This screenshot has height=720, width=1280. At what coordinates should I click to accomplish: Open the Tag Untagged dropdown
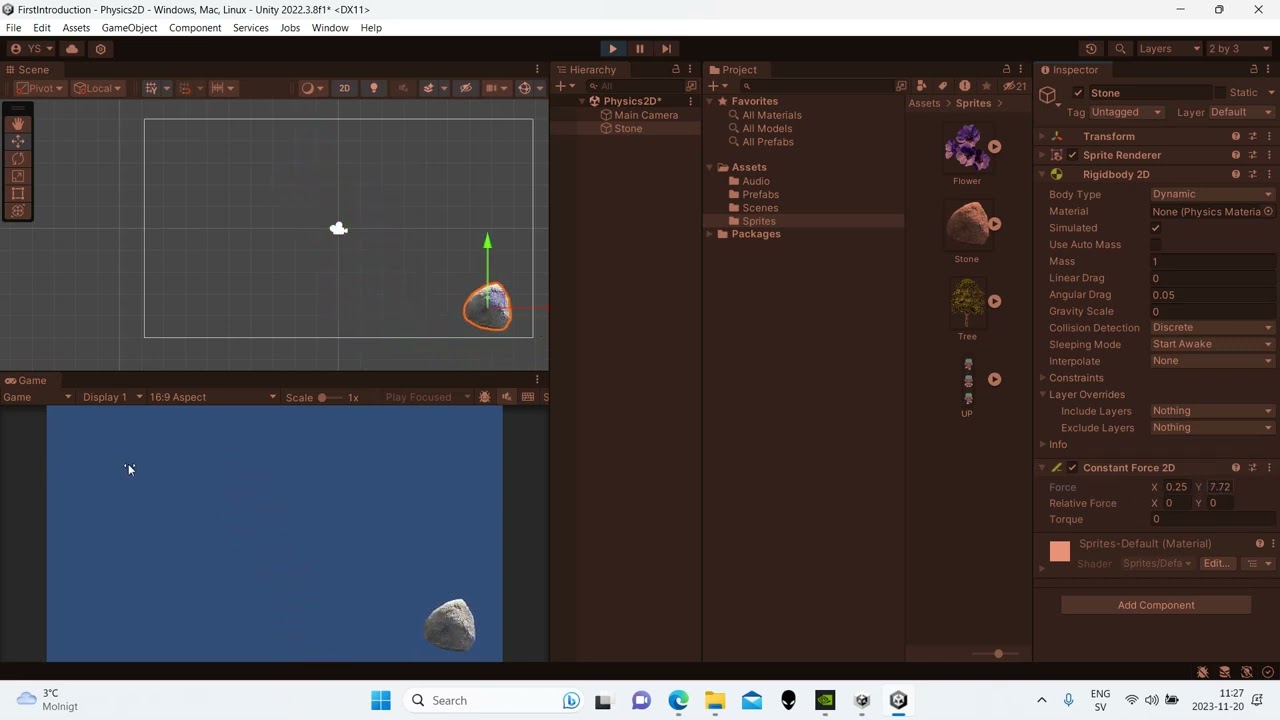click(1126, 112)
